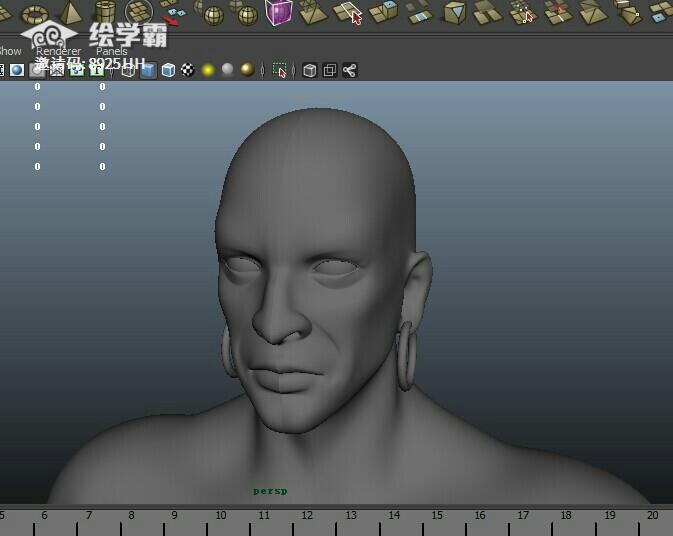Toggle Textured display checker sphere

point(188,70)
